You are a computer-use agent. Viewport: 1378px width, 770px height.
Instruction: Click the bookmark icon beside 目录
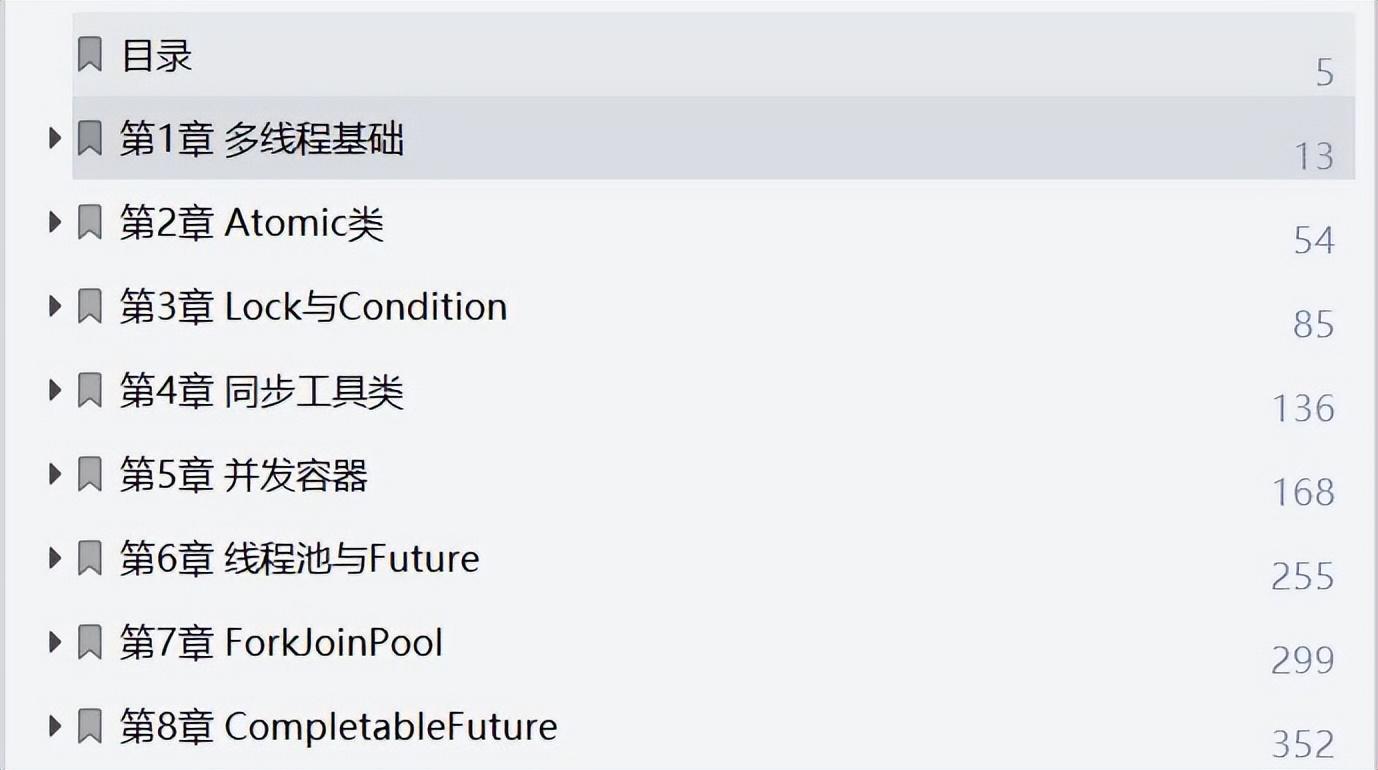(90, 54)
